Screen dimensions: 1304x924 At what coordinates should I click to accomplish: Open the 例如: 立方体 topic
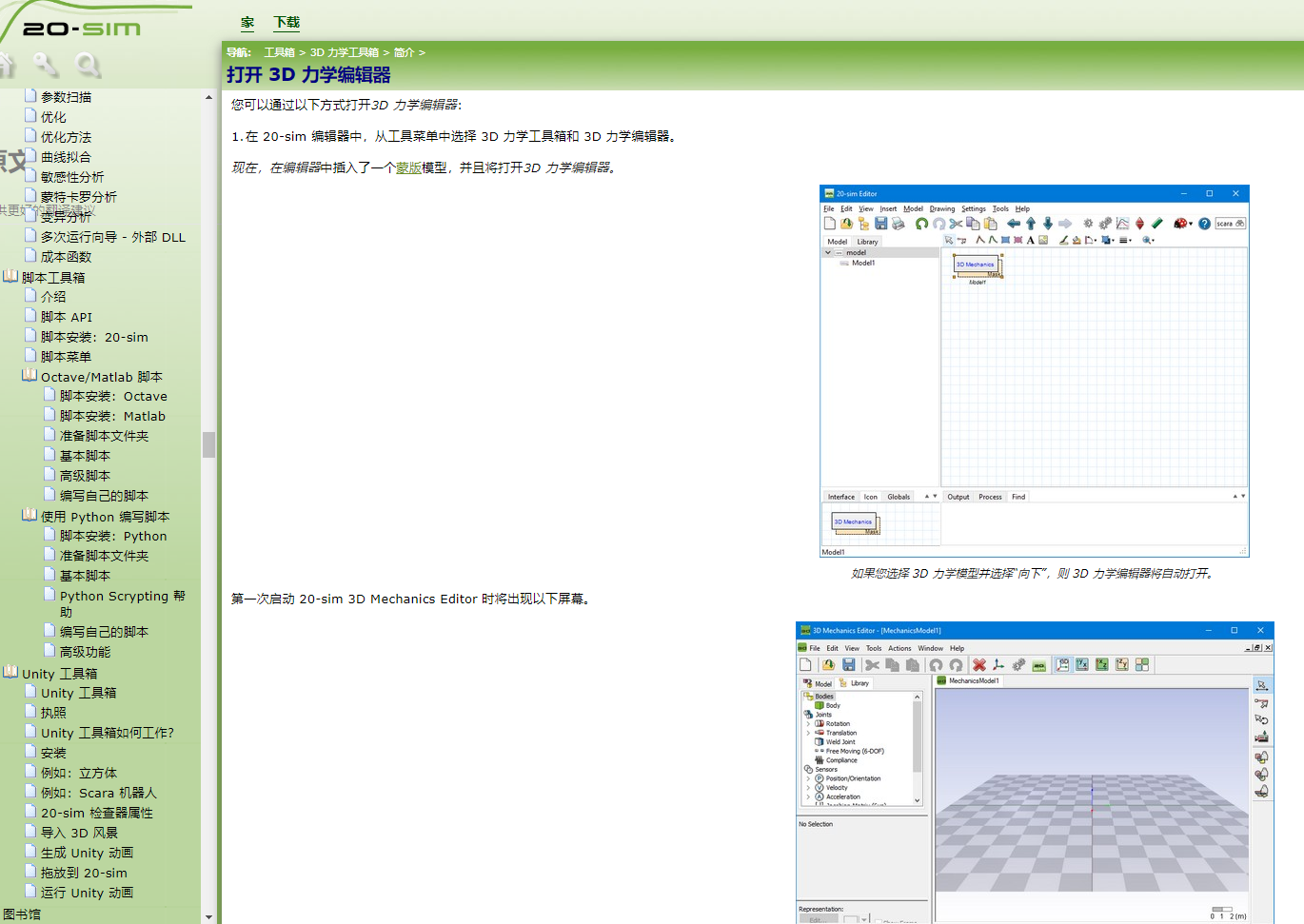(x=79, y=773)
